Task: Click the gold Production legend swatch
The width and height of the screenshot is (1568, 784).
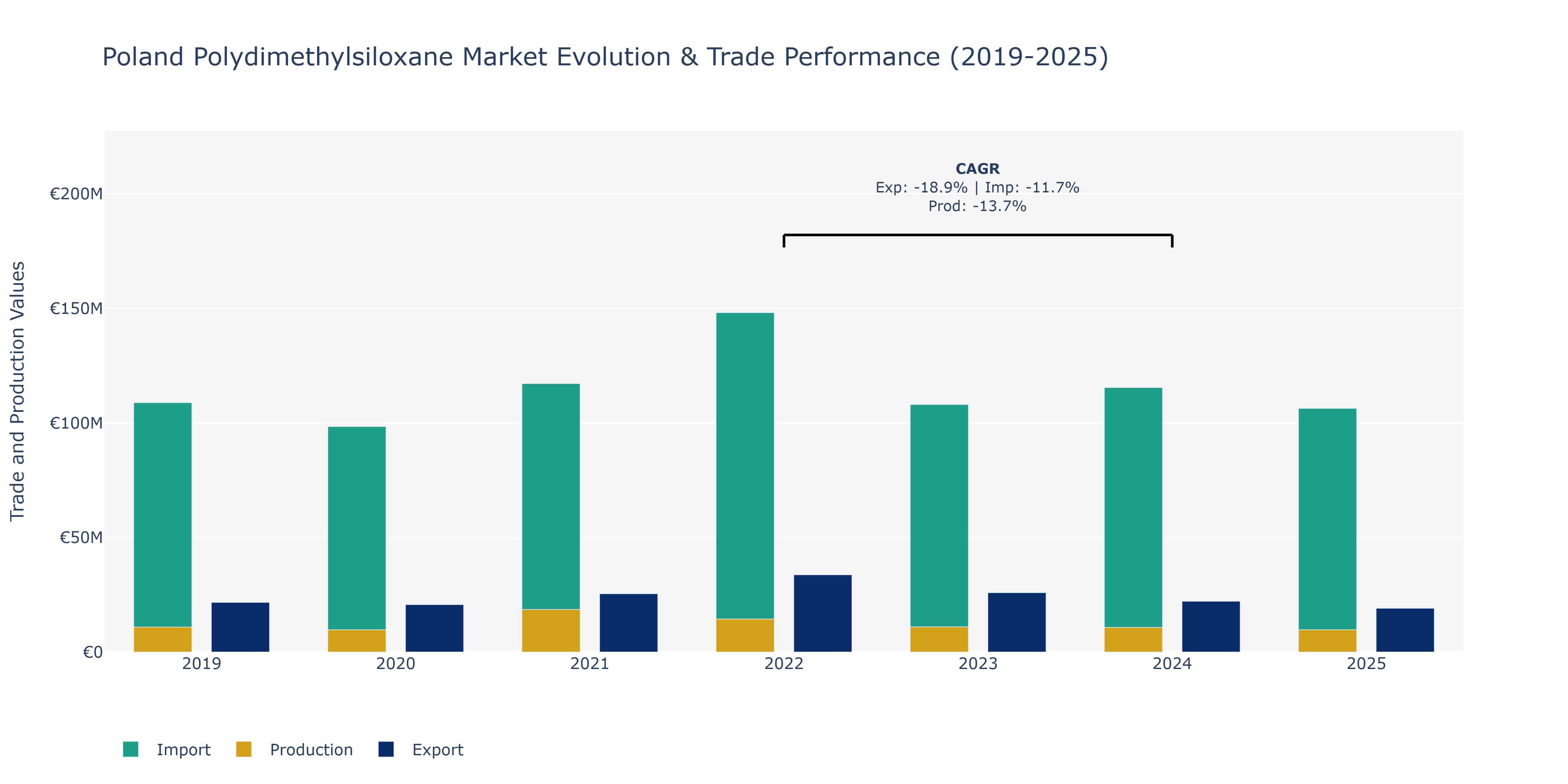Action: coord(243,749)
